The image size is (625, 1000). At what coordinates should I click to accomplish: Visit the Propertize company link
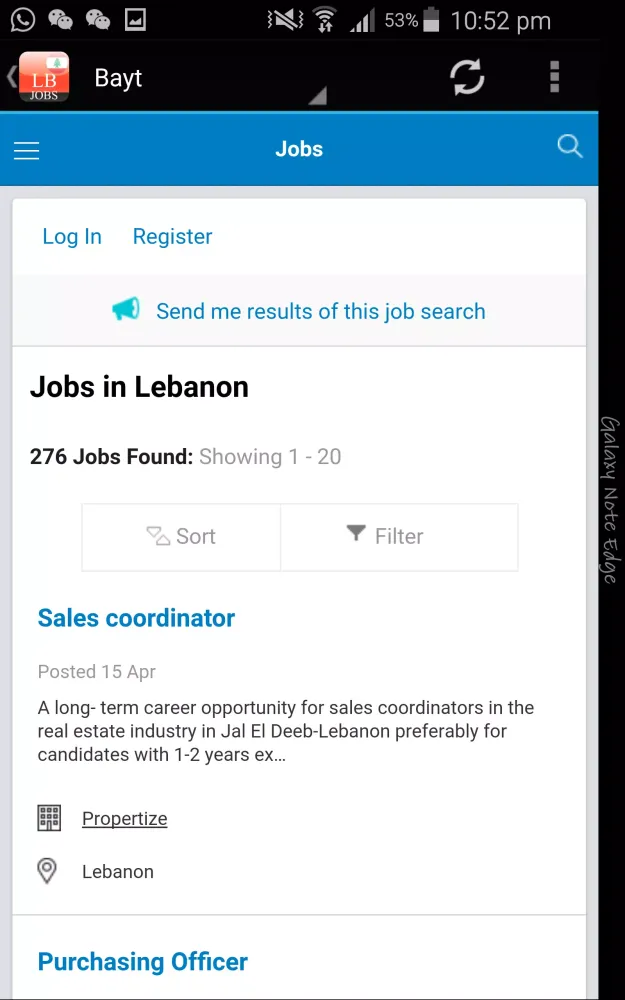point(125,819)
